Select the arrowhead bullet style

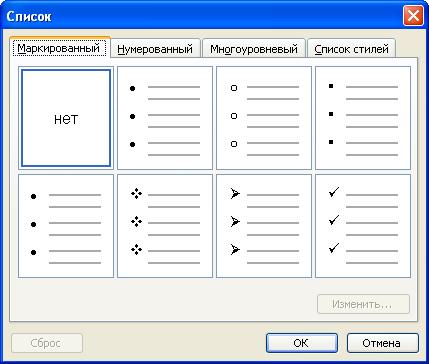click(264, 226)
